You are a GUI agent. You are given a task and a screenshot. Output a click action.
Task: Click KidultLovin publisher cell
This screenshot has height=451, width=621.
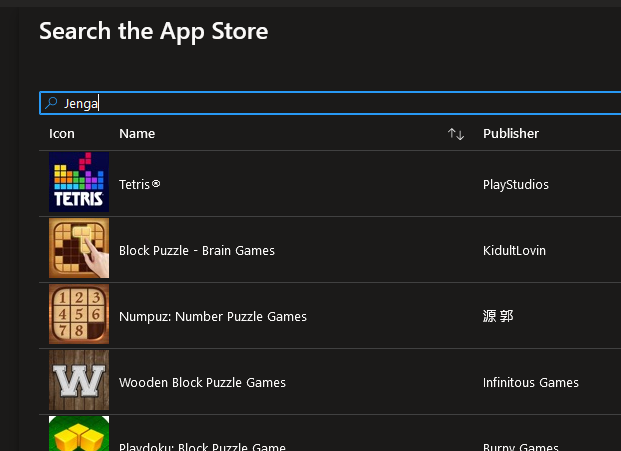coord(514,251)
